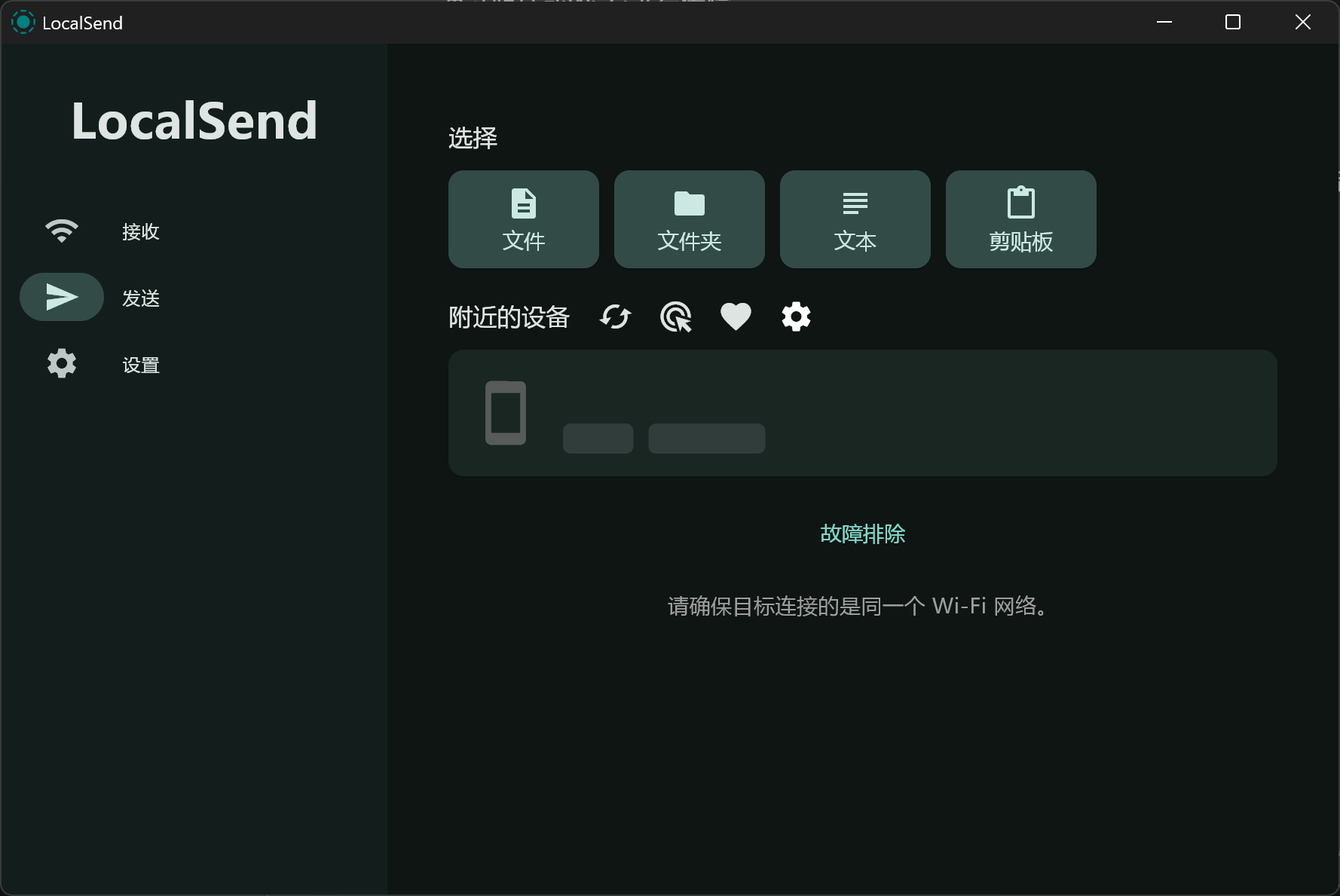Click the 剪贴板 clipboard button
Screen dimensions: 1340x896
click(1021, 219)
